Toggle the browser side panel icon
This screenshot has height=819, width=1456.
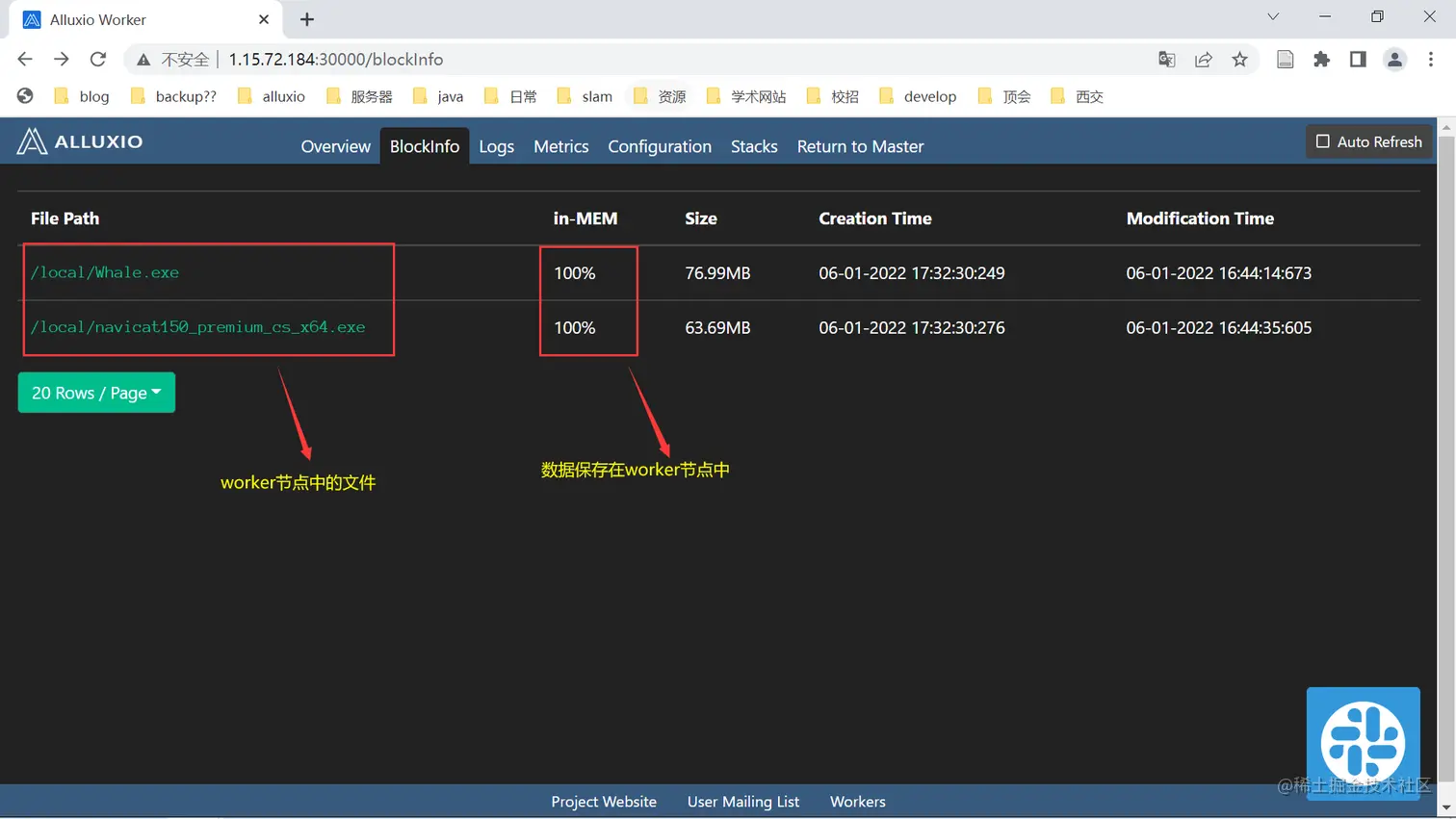1358,60
